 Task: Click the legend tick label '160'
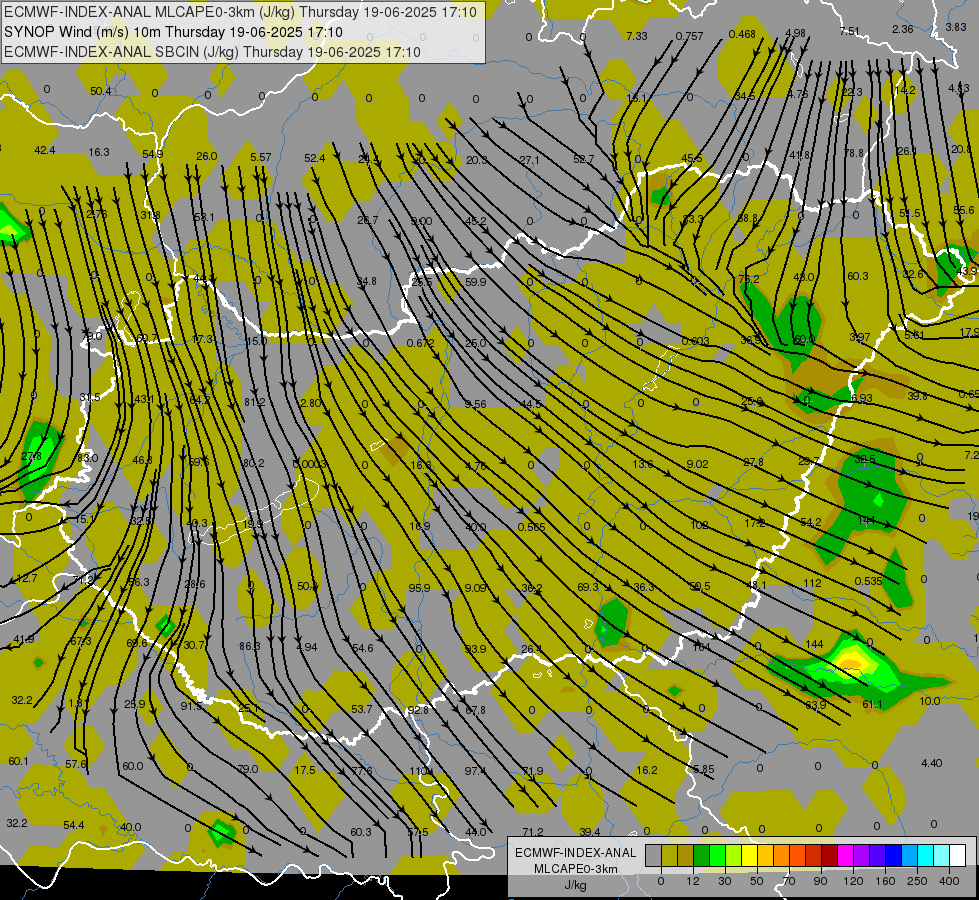coord(885,881)
